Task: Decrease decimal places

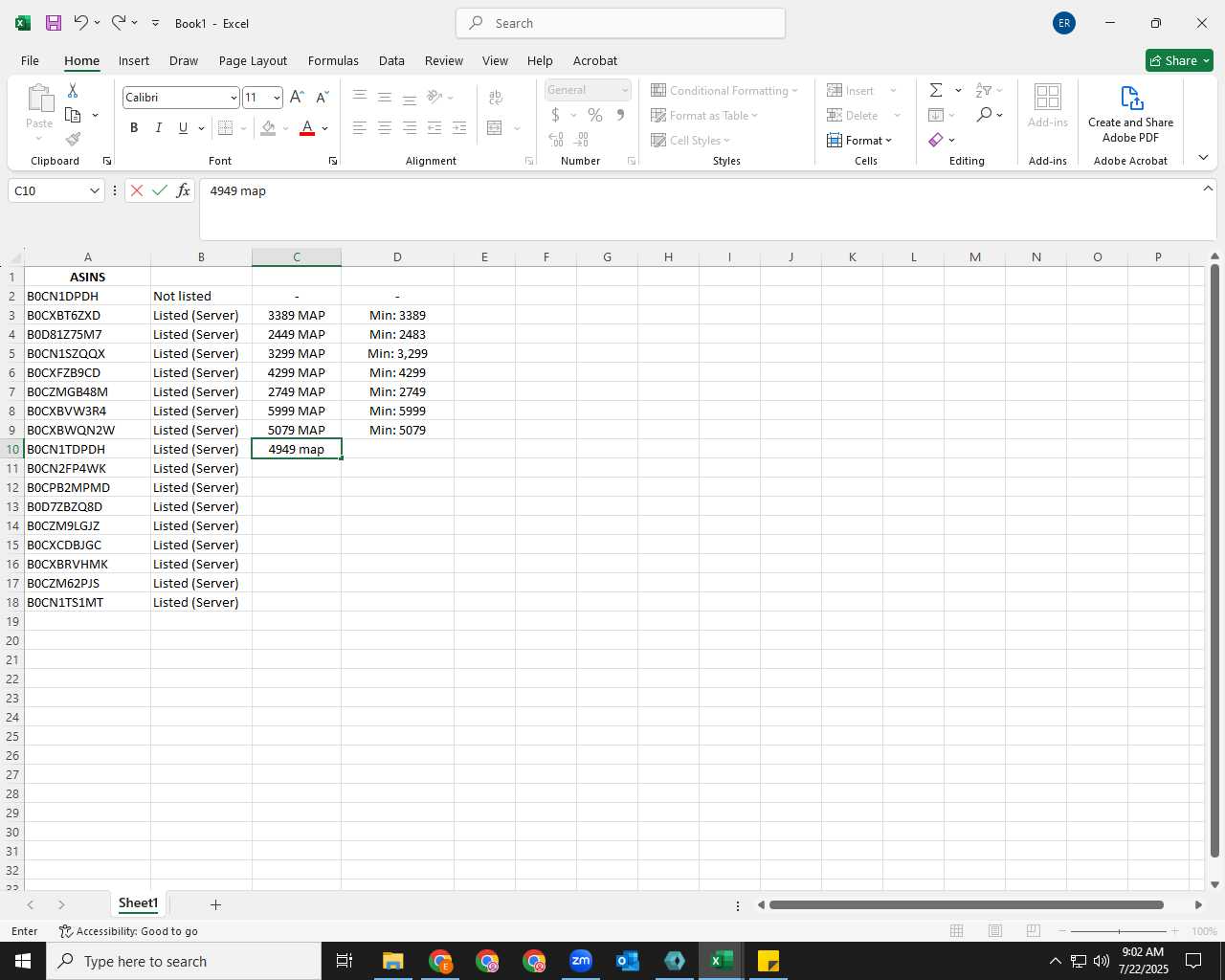Action: [581, 140]
